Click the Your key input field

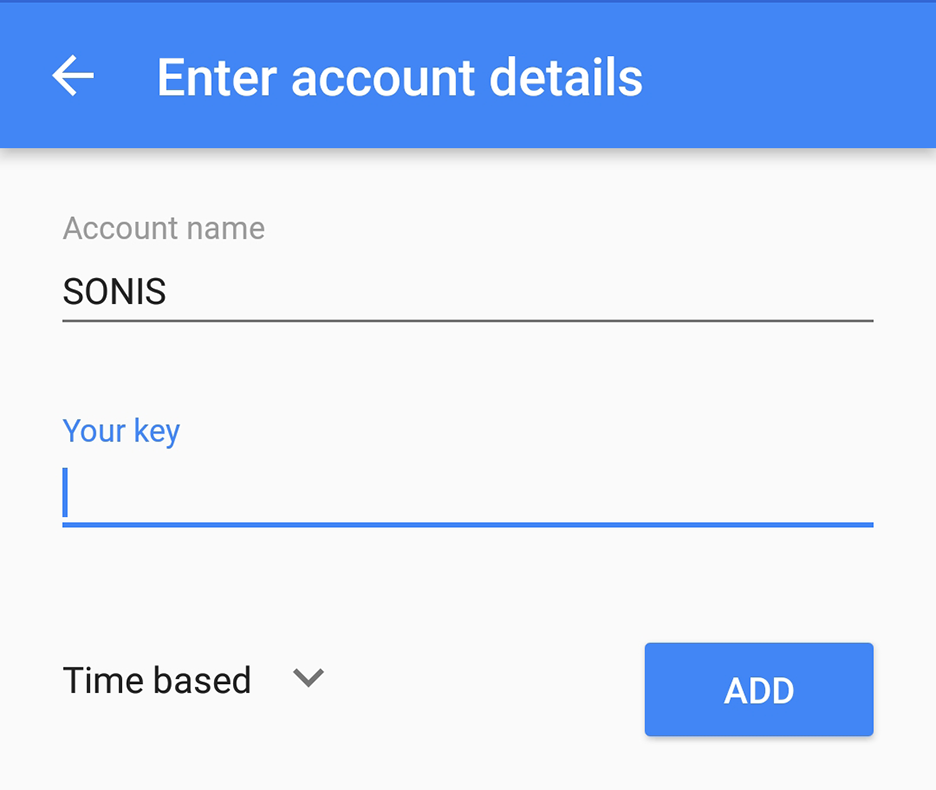click(467, 494)
